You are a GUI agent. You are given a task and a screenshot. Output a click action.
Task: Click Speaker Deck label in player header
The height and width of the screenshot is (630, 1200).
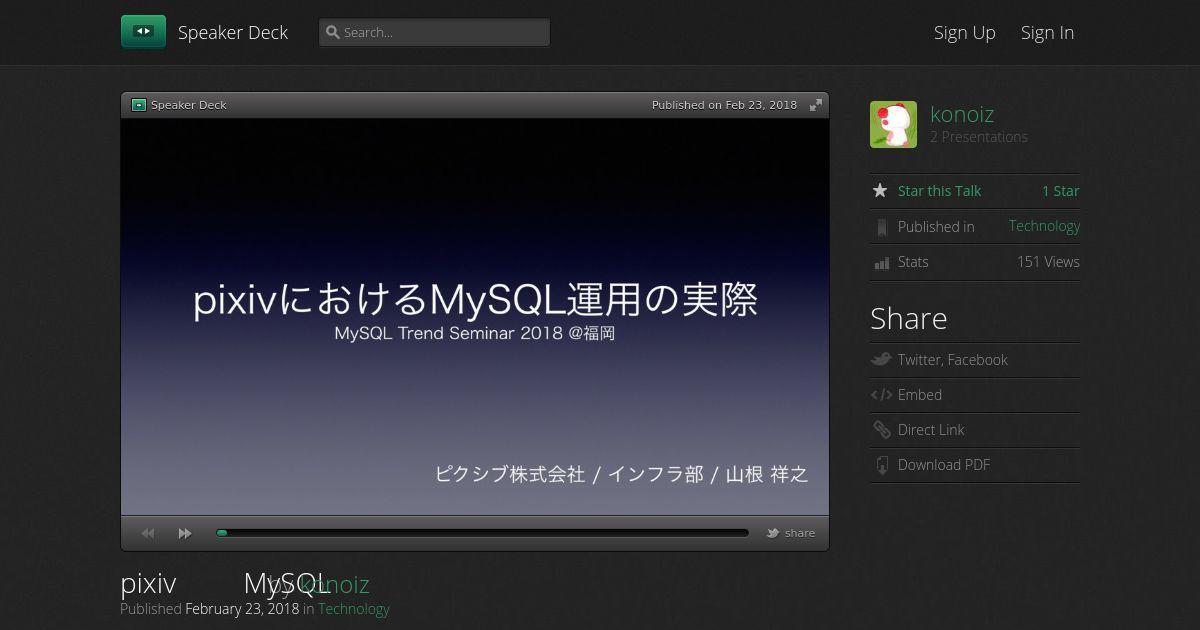tap(189, 105)
